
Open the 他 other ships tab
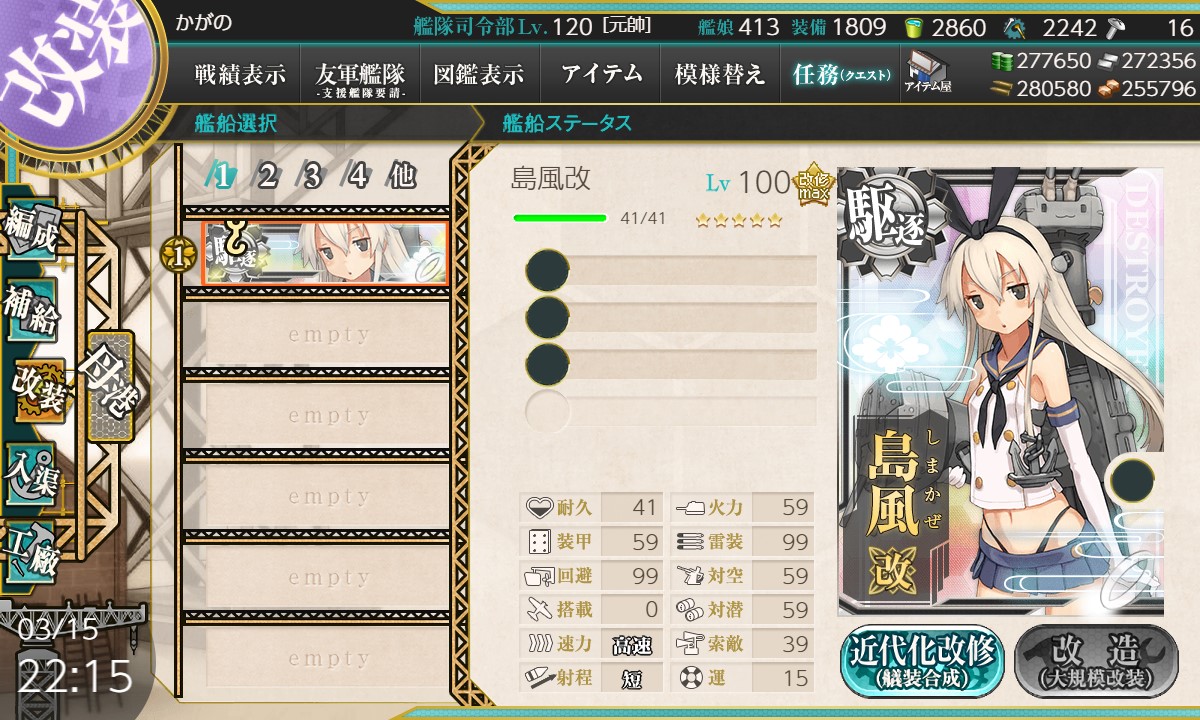[402, 176]
